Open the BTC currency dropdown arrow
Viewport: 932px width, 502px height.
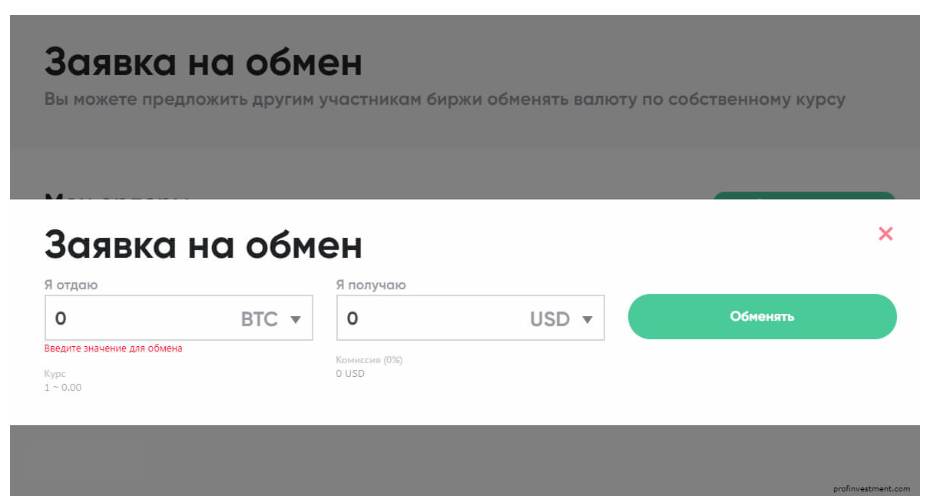point(295,320)
